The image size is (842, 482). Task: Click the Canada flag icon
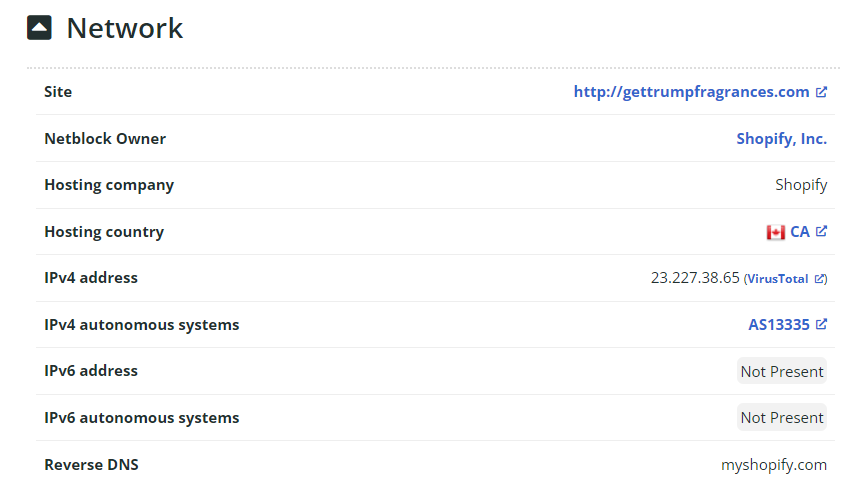pyautogui.click(x=775, y=232)
